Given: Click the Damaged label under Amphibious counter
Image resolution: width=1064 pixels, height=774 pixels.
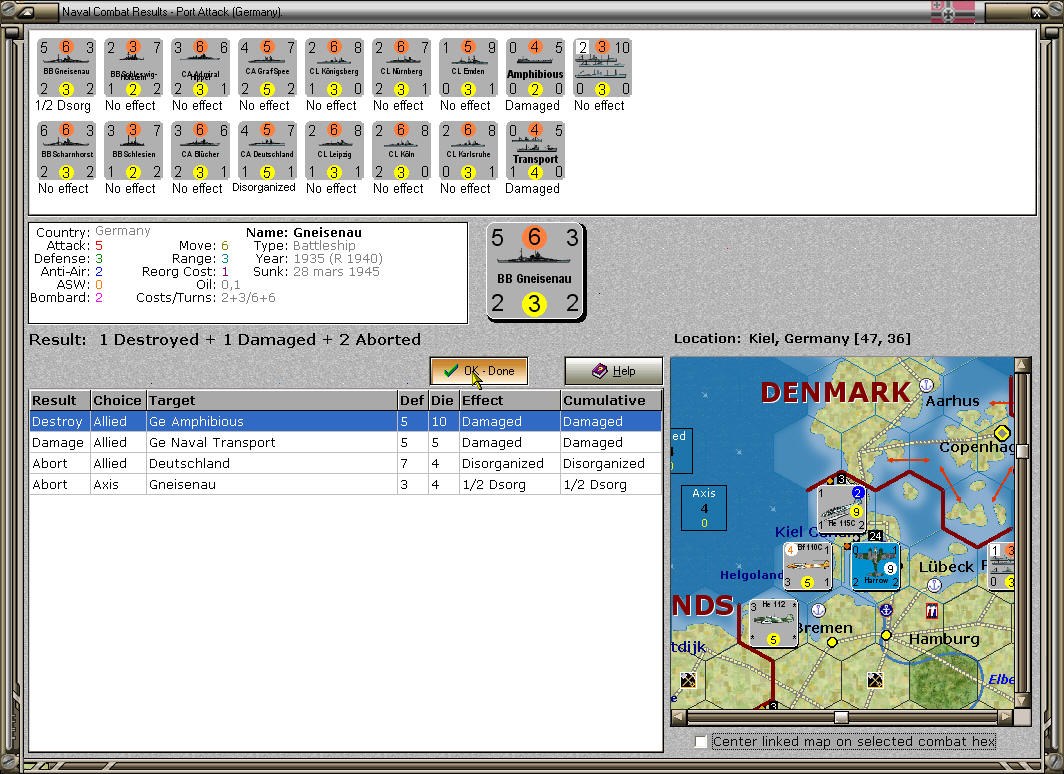Looking at the screenshot, I should [x=533, y=106].
